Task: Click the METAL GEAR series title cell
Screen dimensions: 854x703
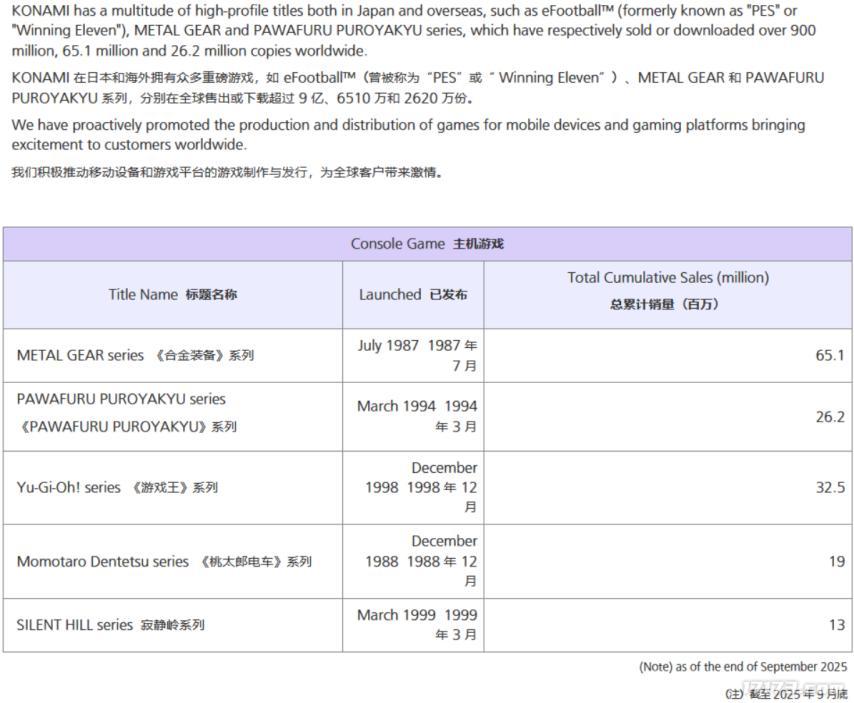Action: (x=136, y=355)
